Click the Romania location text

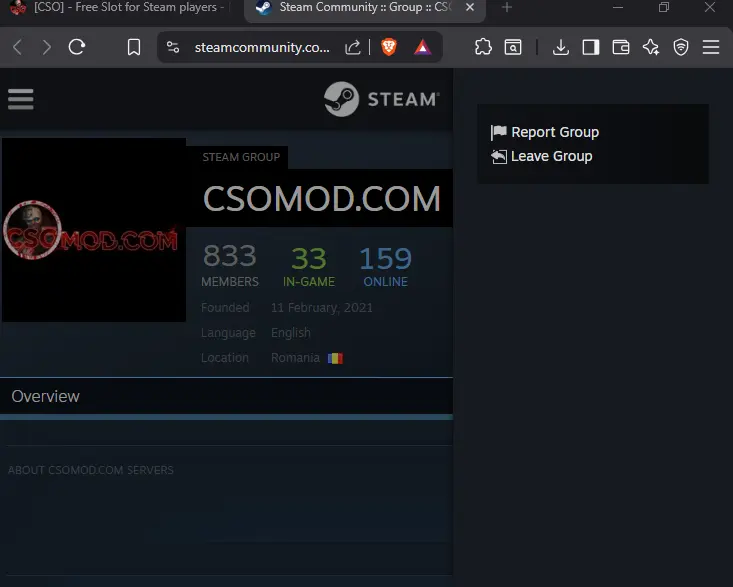(x=295, y=358)
